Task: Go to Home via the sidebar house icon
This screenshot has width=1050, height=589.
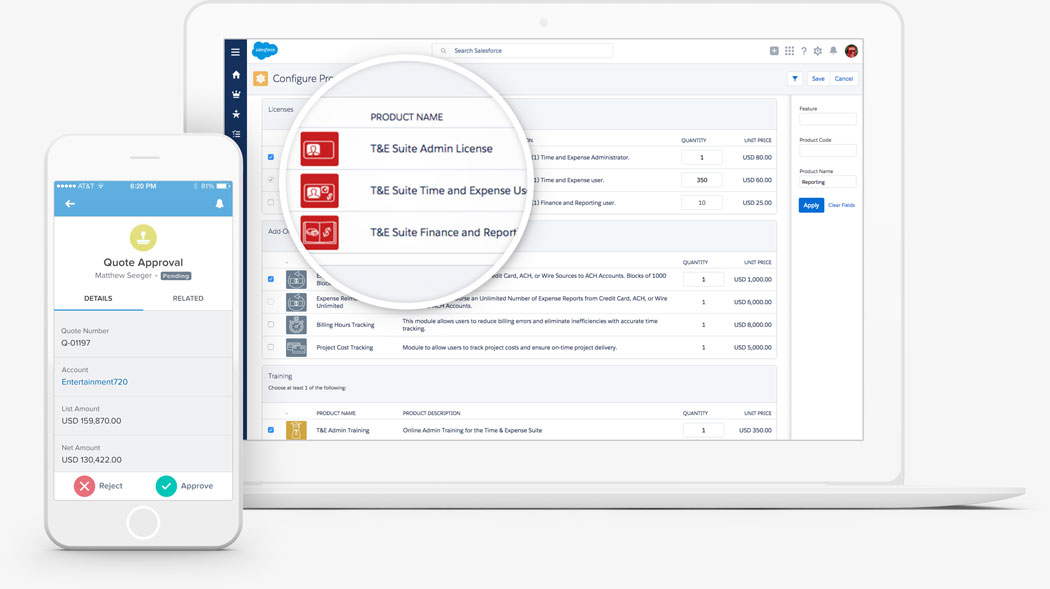Action: [x=236, y=75]
